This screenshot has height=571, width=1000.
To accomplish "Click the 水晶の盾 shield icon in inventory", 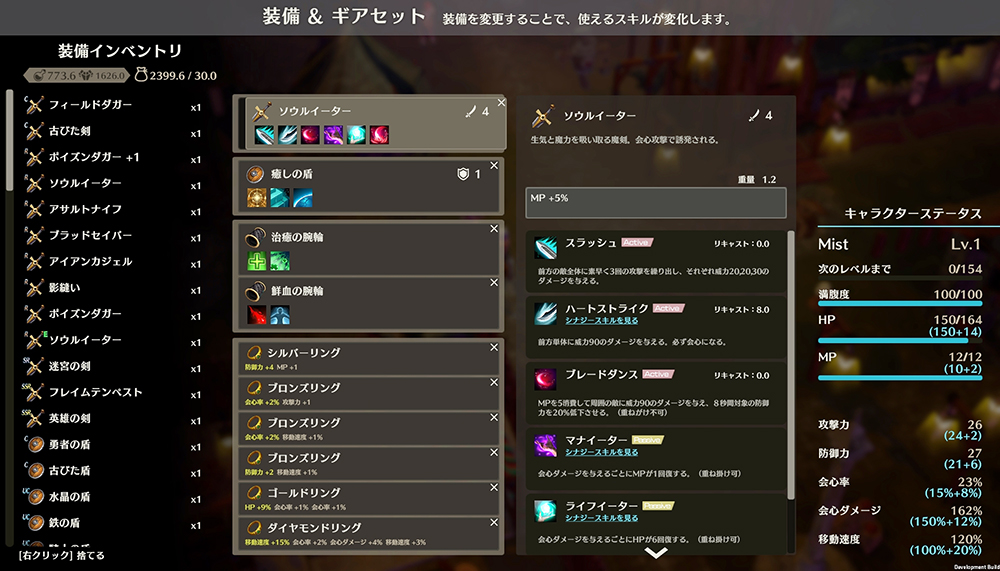I will pyautogui.click(x=34, y=497).
